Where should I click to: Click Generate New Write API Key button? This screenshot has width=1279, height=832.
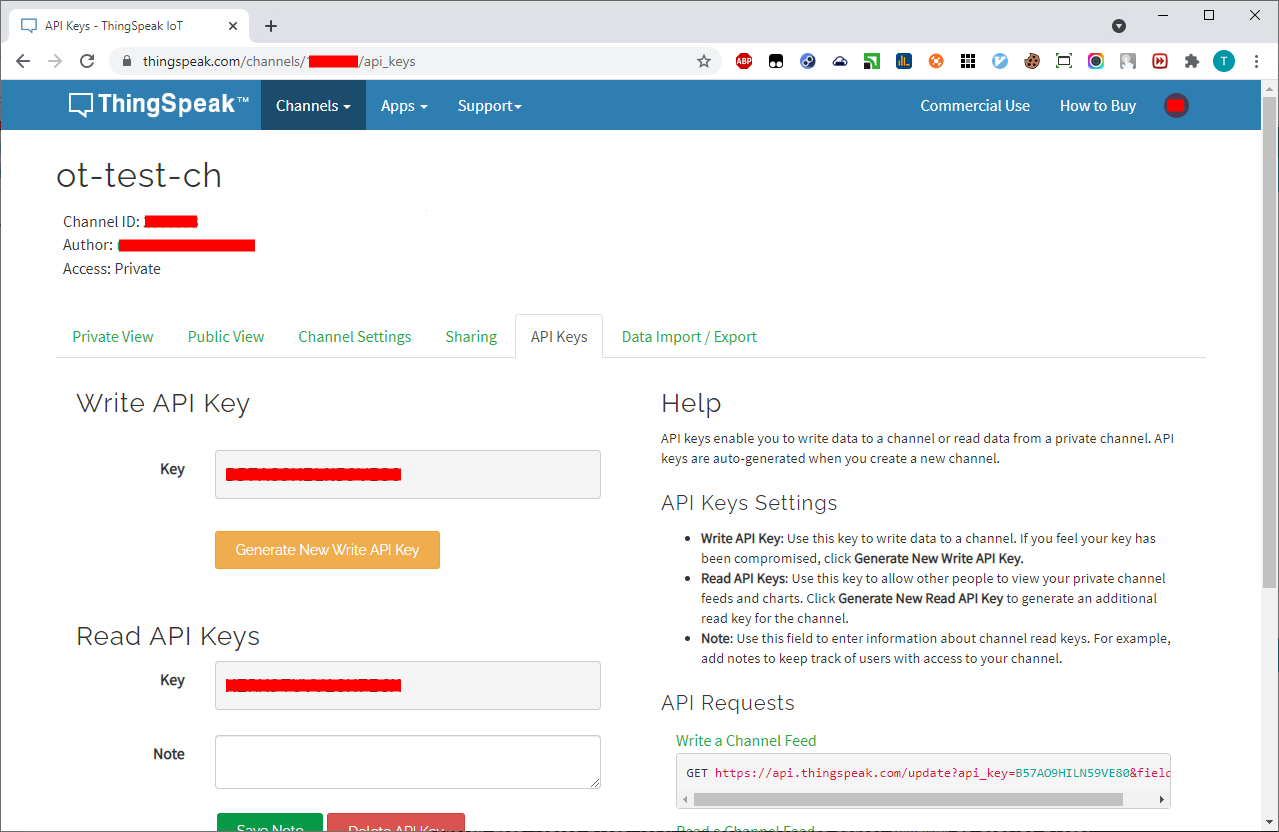pos(327,550)
